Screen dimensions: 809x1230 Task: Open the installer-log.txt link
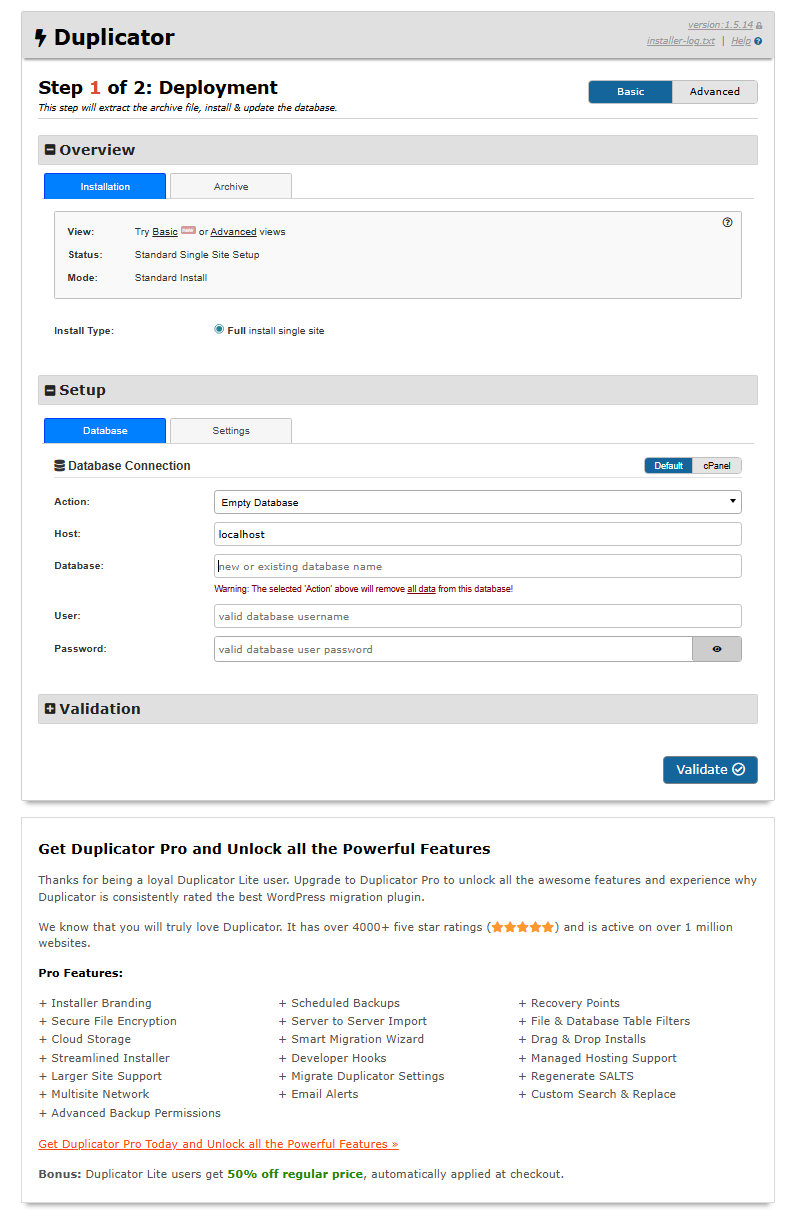pyautogui.click(x=681, y=41)
